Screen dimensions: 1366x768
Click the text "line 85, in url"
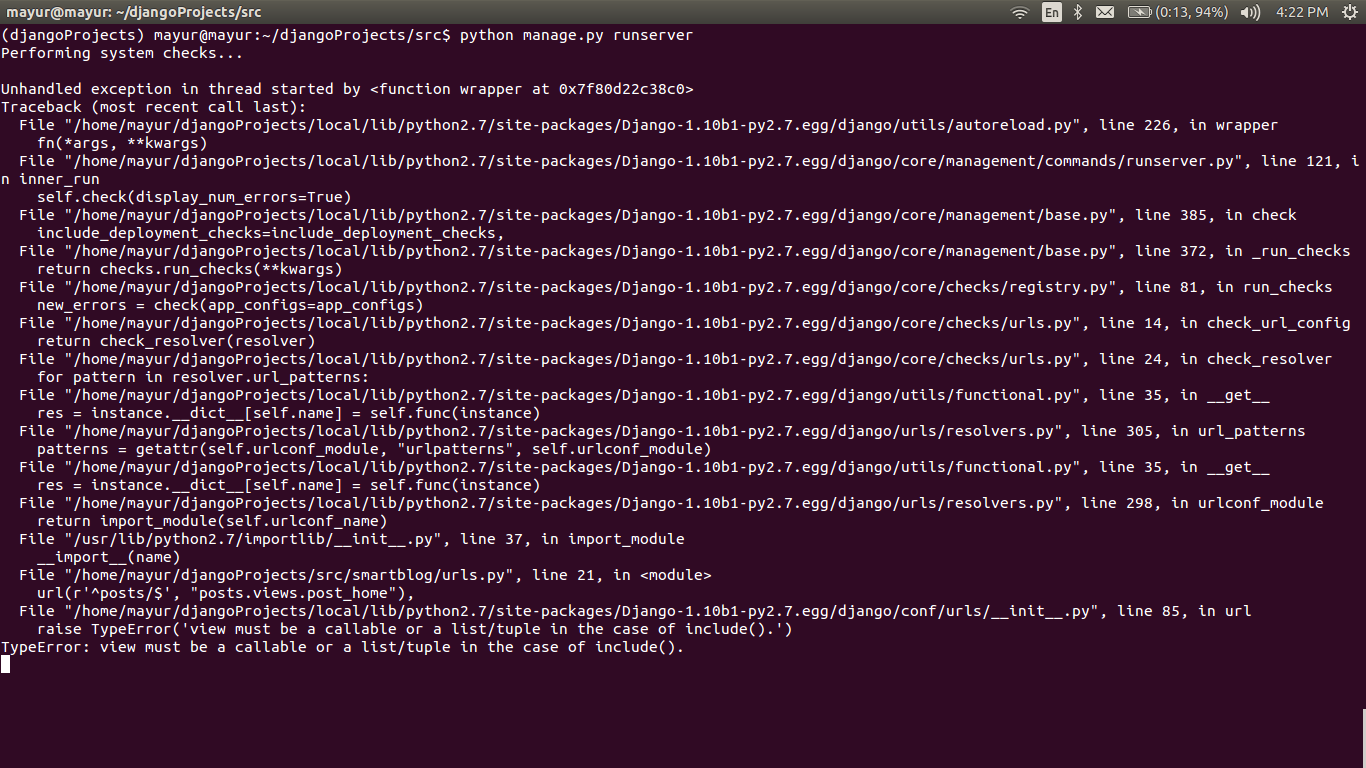click(1184, 611)
